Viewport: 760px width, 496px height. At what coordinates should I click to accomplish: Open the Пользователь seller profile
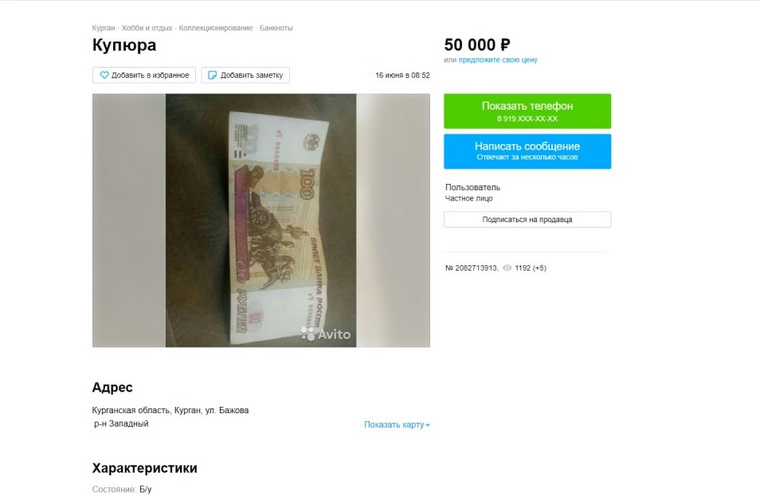pos(473,187)
